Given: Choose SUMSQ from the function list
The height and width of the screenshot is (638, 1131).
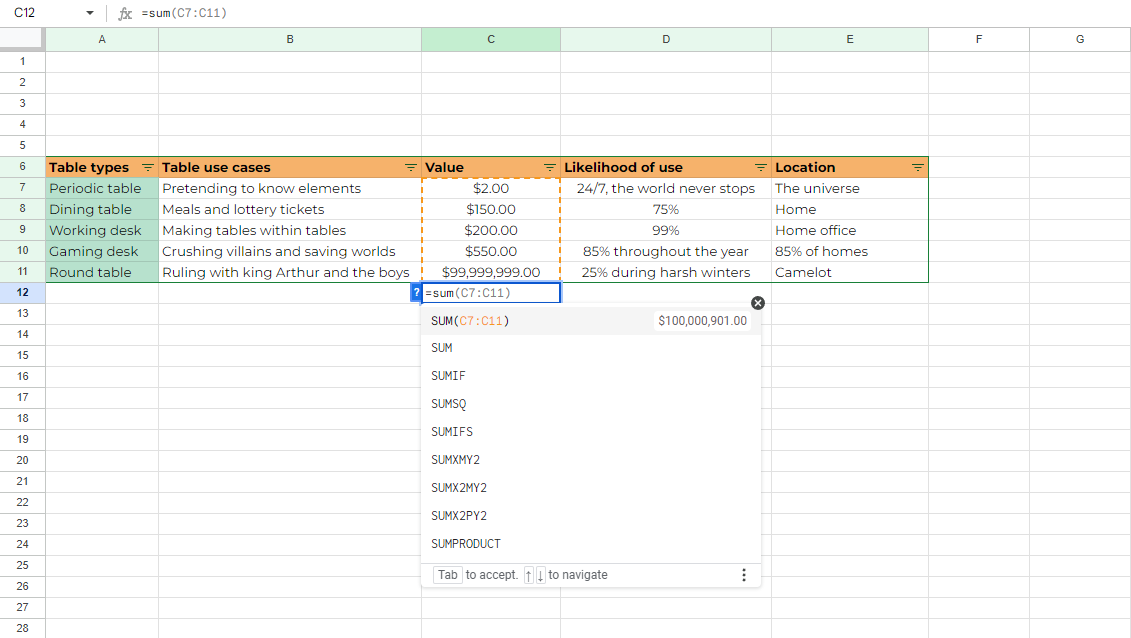Looking at the screenshot, I should 590,404.
